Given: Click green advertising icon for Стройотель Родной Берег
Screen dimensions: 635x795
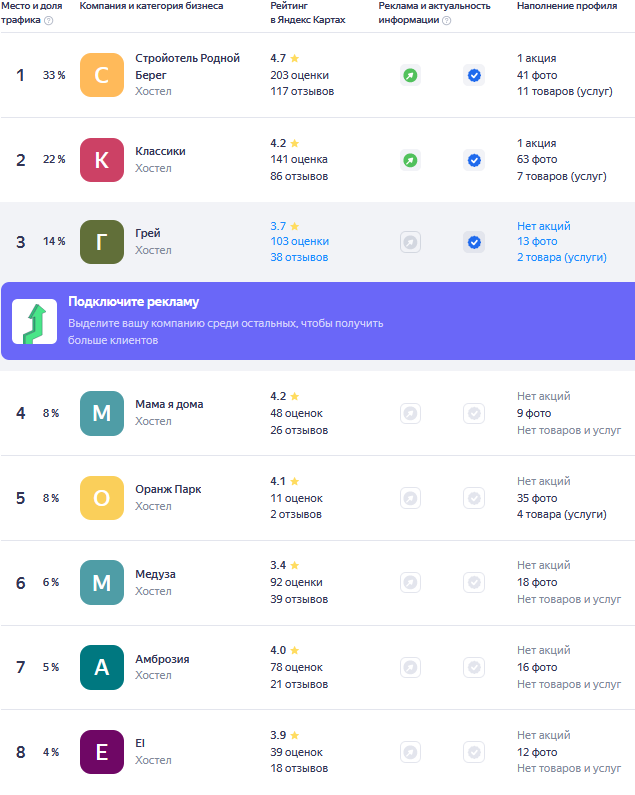Looking at the screenshot, I should [410, 75].
